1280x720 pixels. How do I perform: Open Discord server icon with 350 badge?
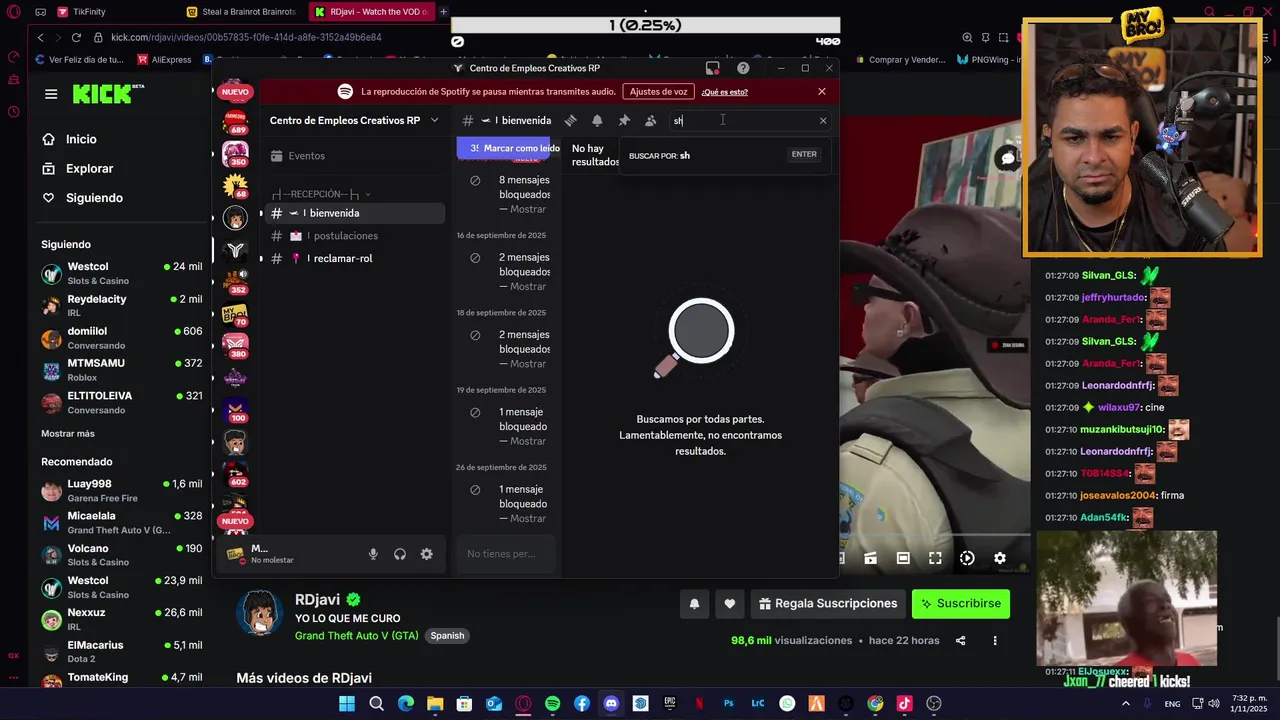pyautogui.click(x=235, y=154)
